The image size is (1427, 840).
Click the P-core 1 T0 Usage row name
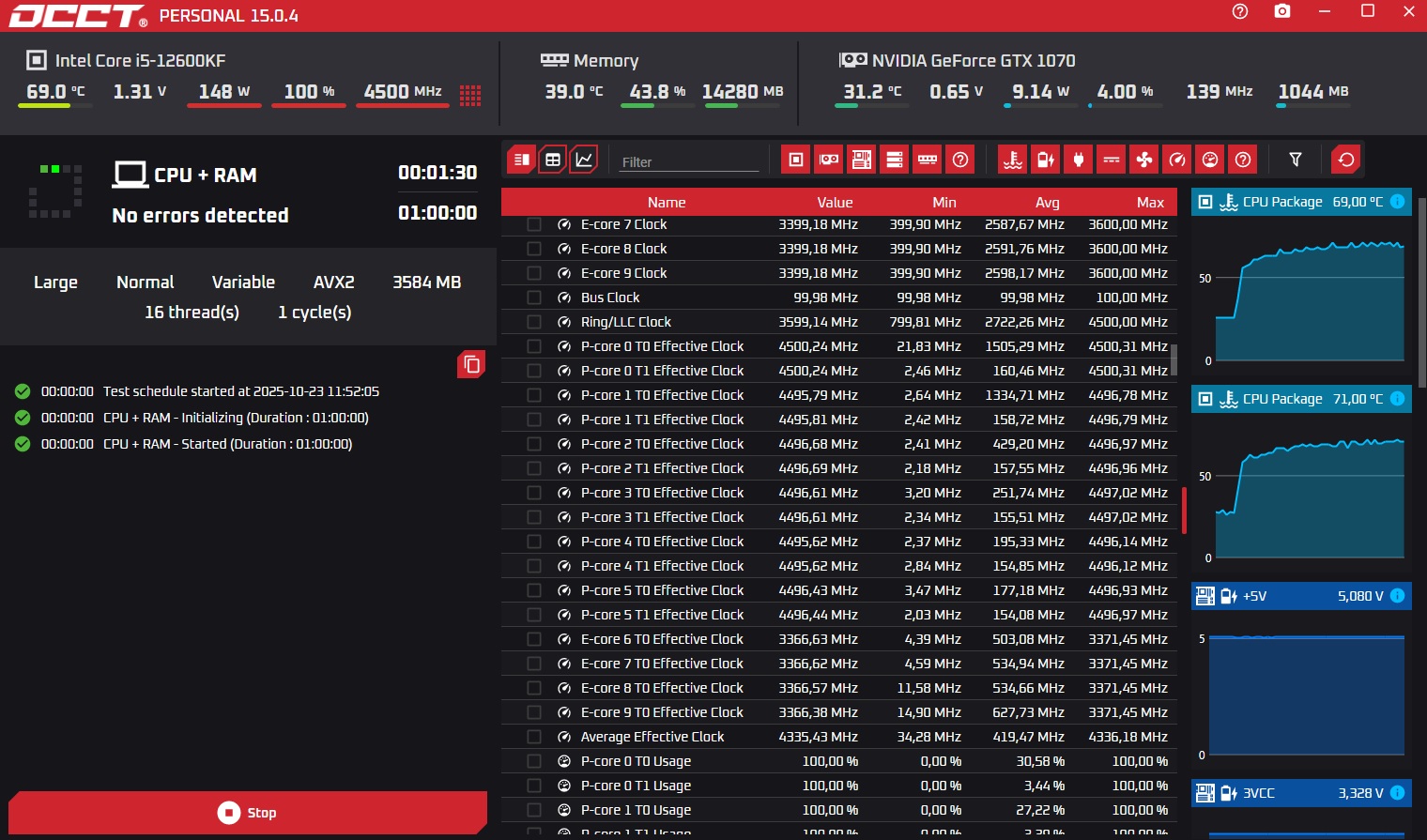636,810
